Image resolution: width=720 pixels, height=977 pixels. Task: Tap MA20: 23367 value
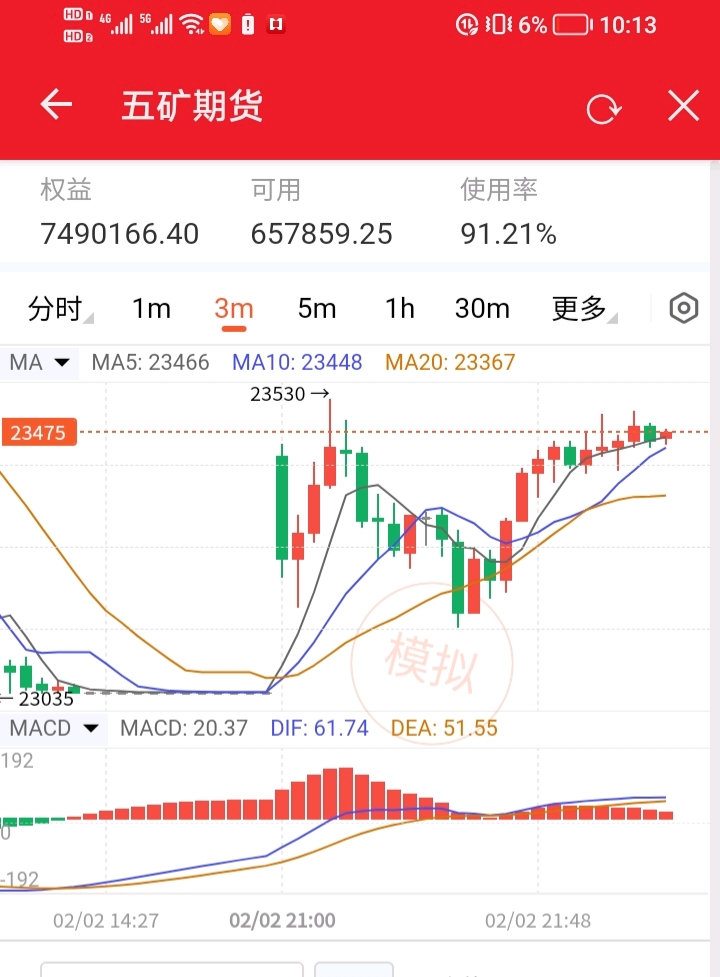tap(450, 362)
